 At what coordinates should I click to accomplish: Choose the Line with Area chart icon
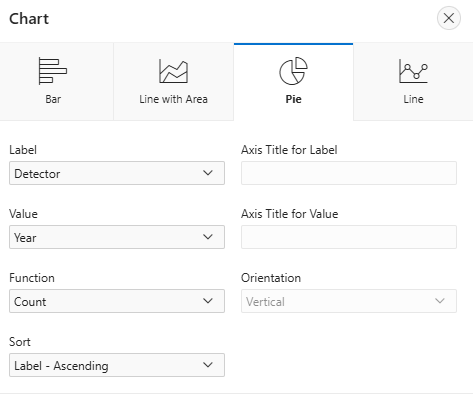click(x=173, y=71)
